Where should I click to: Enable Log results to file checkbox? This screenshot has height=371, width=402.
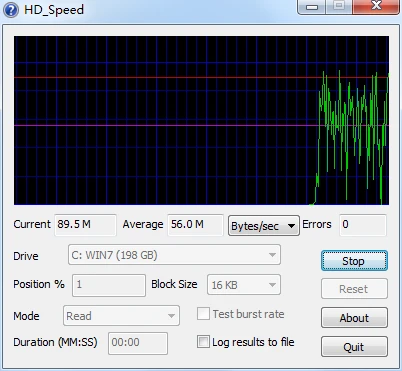pyautogui.click(x=203, y=342)
